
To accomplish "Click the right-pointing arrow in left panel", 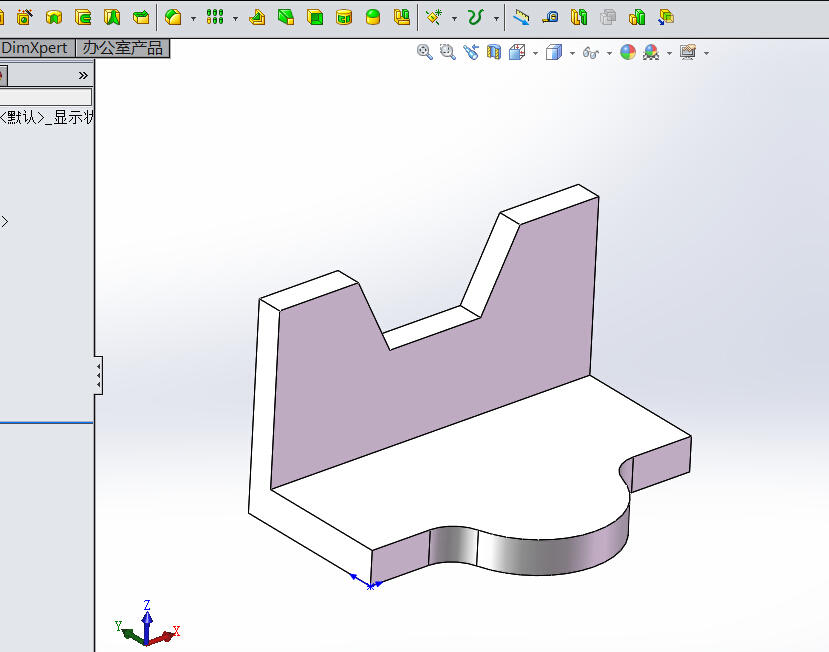I will (x=5, y=222).
